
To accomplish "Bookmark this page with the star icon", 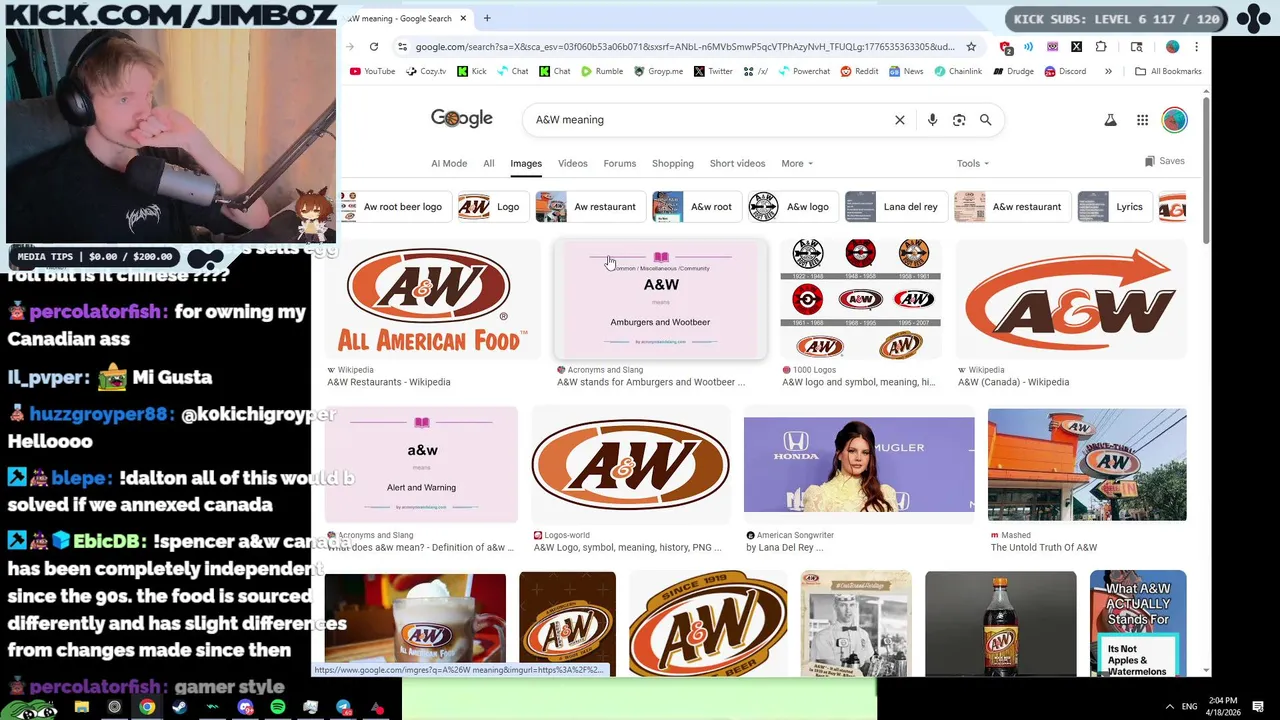I will (971, 47).
